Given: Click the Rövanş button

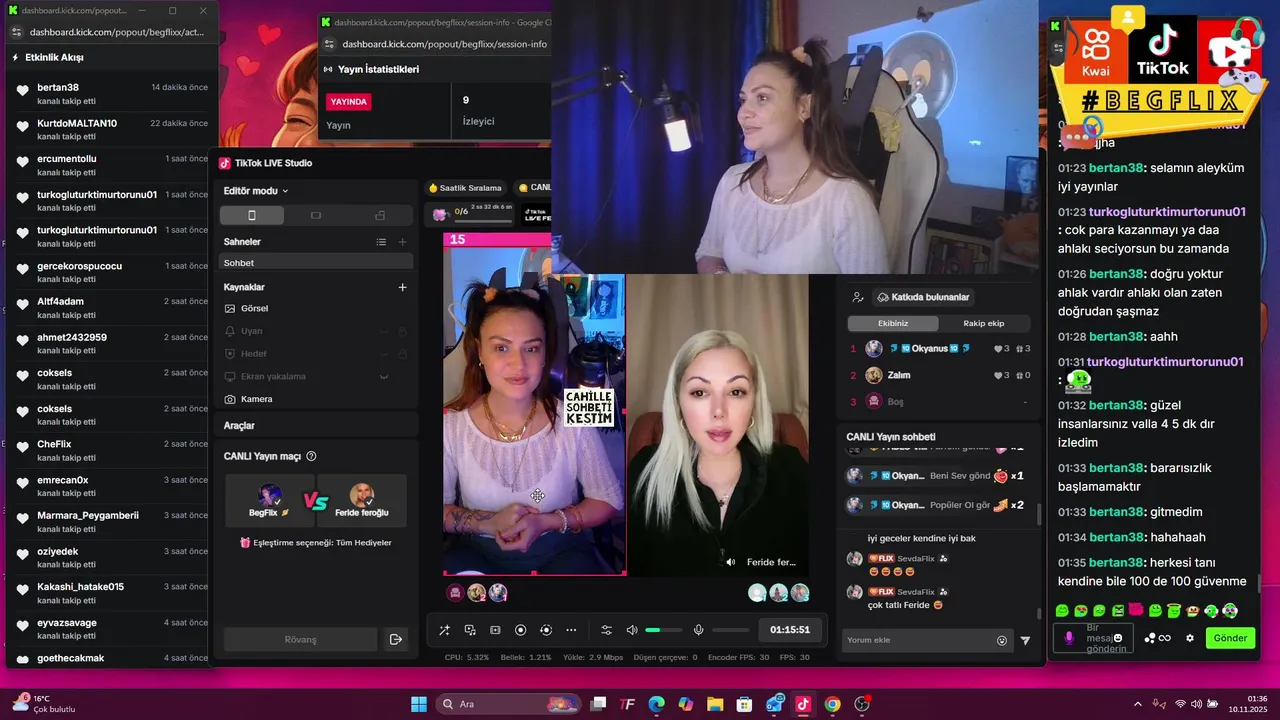Looking at the screenshot, I should pyautogui.click(x=300, y=639).
